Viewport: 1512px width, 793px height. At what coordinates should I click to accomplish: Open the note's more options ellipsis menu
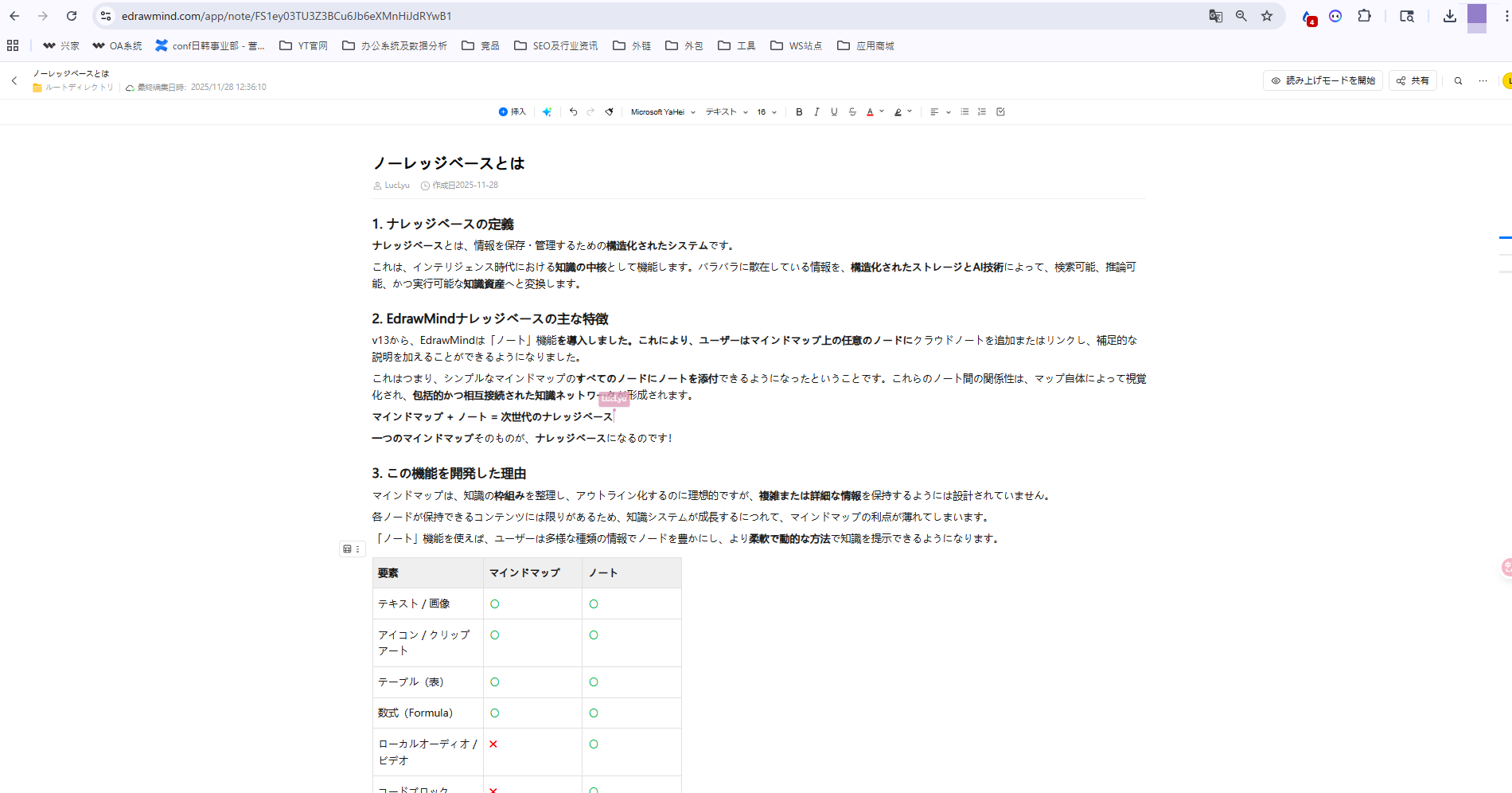click(1483, 80)
